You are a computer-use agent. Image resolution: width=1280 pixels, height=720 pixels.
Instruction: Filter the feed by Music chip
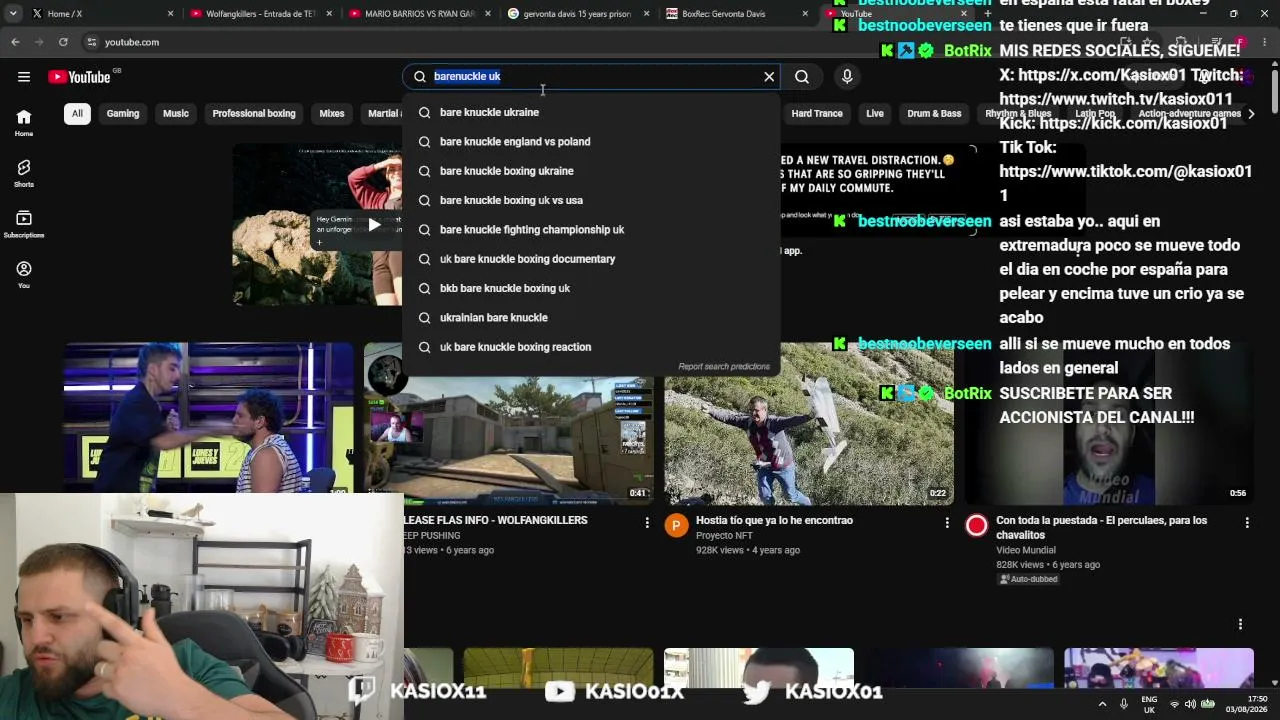[176, 114]
